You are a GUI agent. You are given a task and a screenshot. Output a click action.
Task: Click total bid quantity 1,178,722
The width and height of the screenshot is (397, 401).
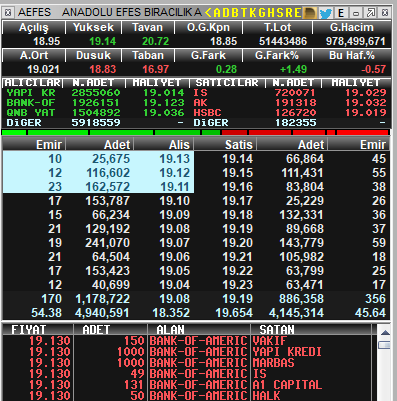(x=103, y=299)
